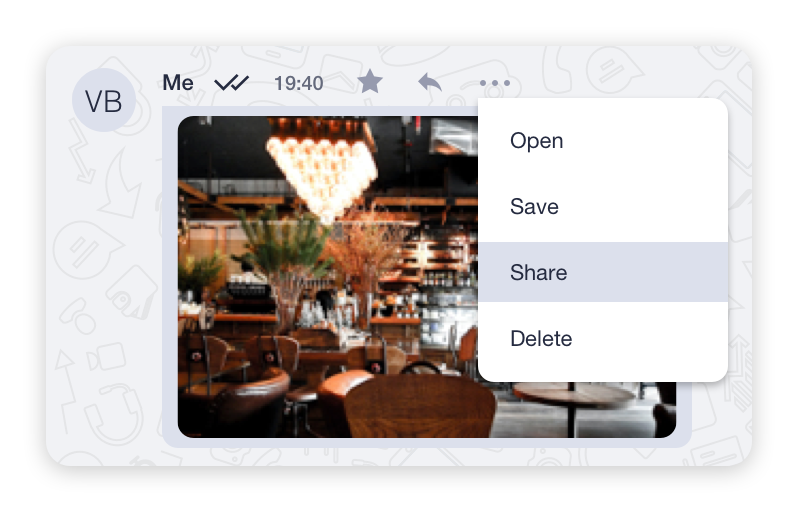Viewport: 802px width, 526px height.
Task: Click the bar shelves in the photo
Action: (x=440, y=266)
